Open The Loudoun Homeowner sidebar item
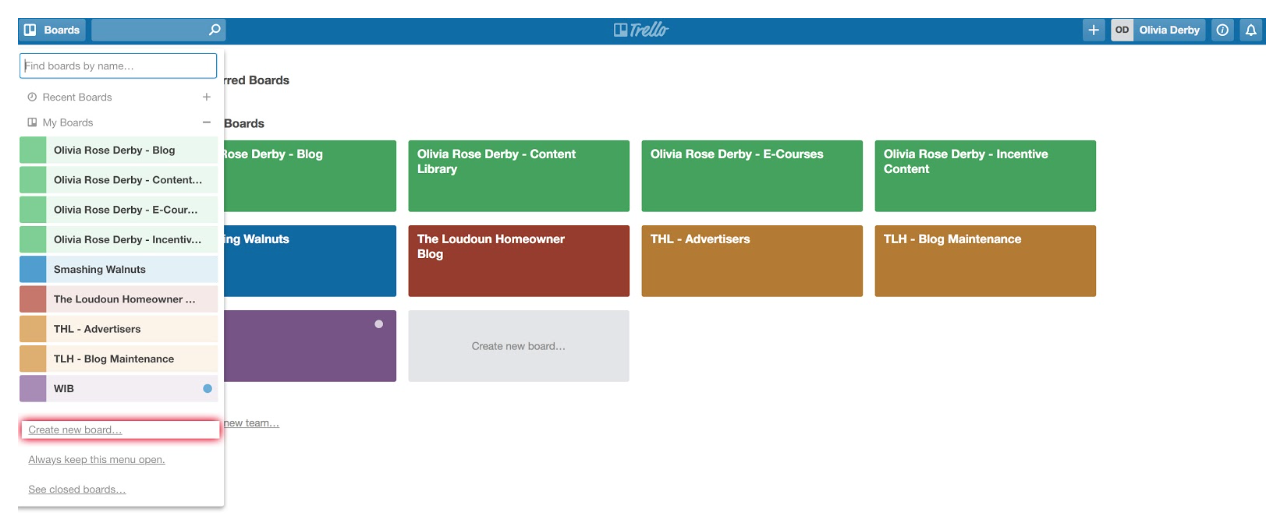The image size is (1280, 526). pos(118,299)
